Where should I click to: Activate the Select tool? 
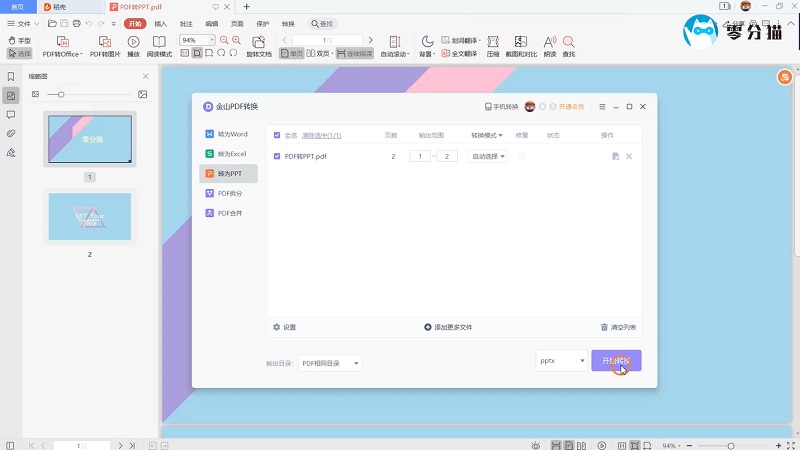click(x=19, y=53)
